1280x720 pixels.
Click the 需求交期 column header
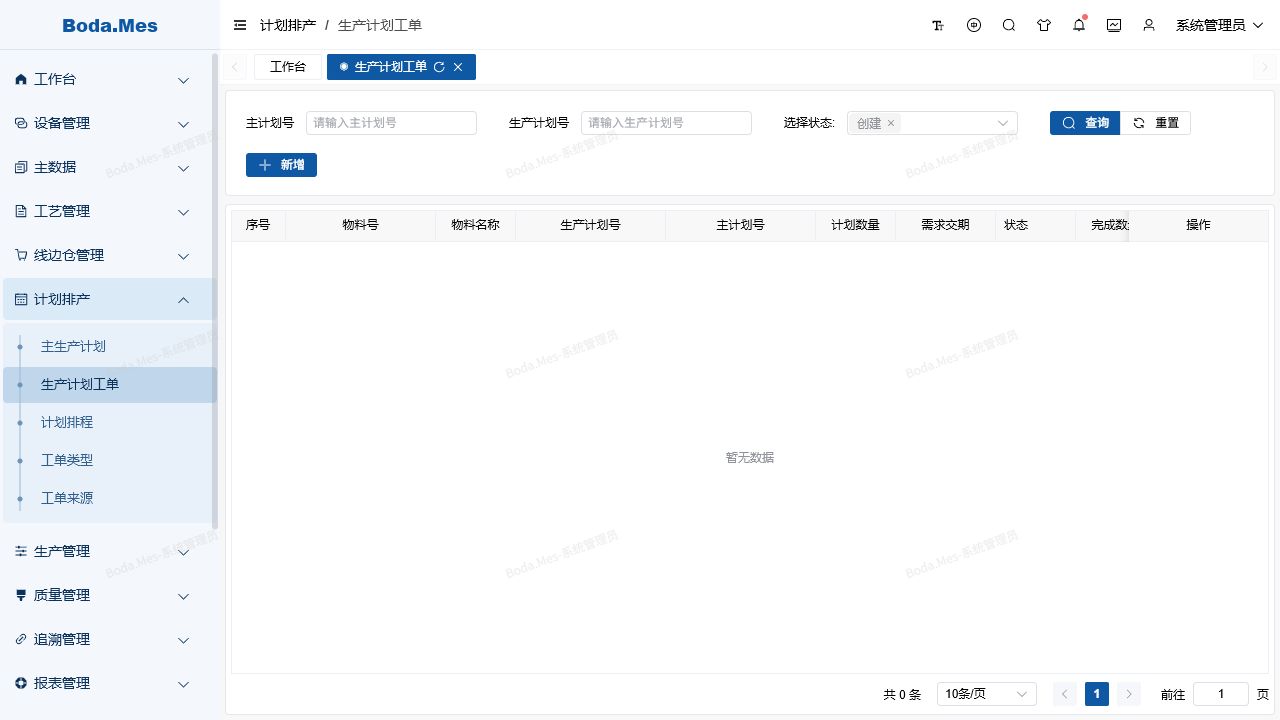[945, 225]
